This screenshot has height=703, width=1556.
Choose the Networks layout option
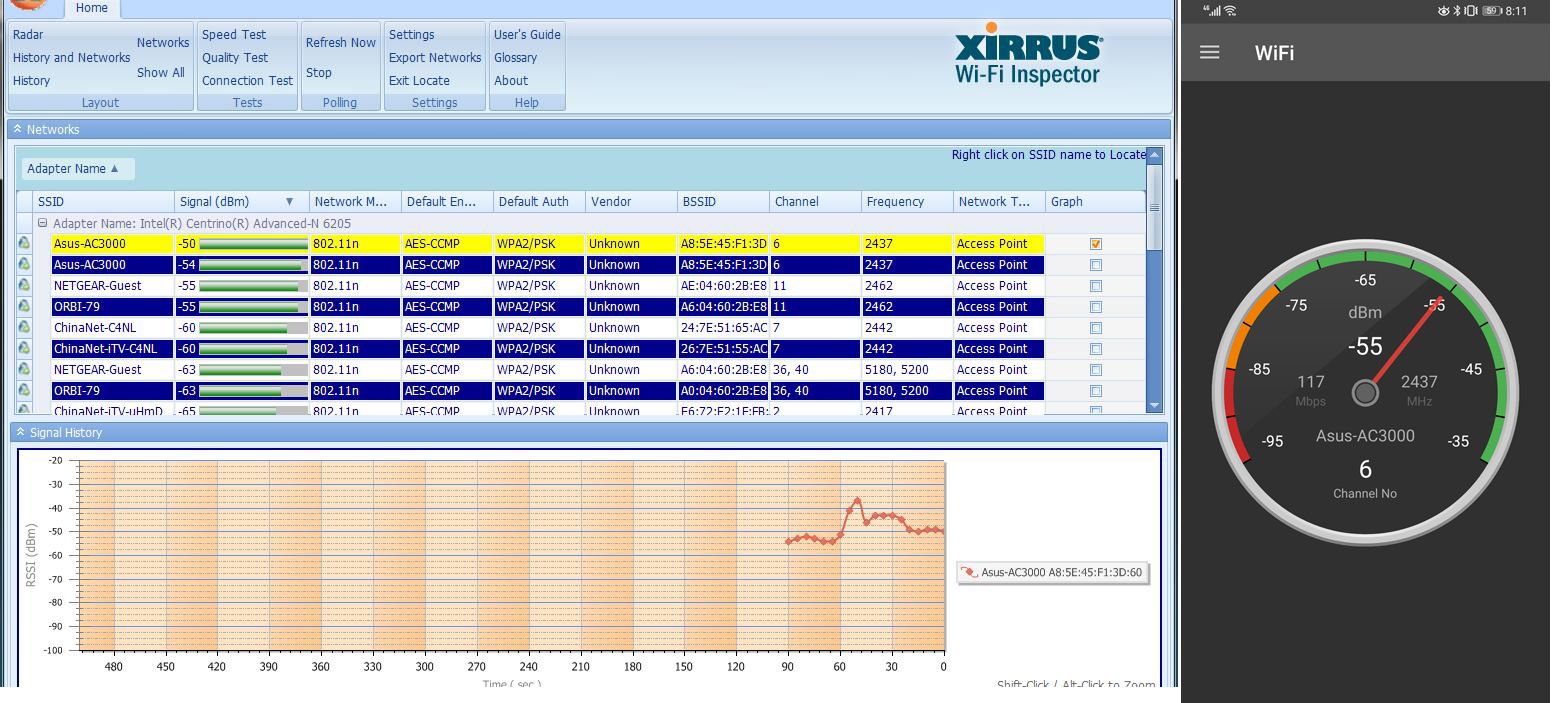[163, 42]
